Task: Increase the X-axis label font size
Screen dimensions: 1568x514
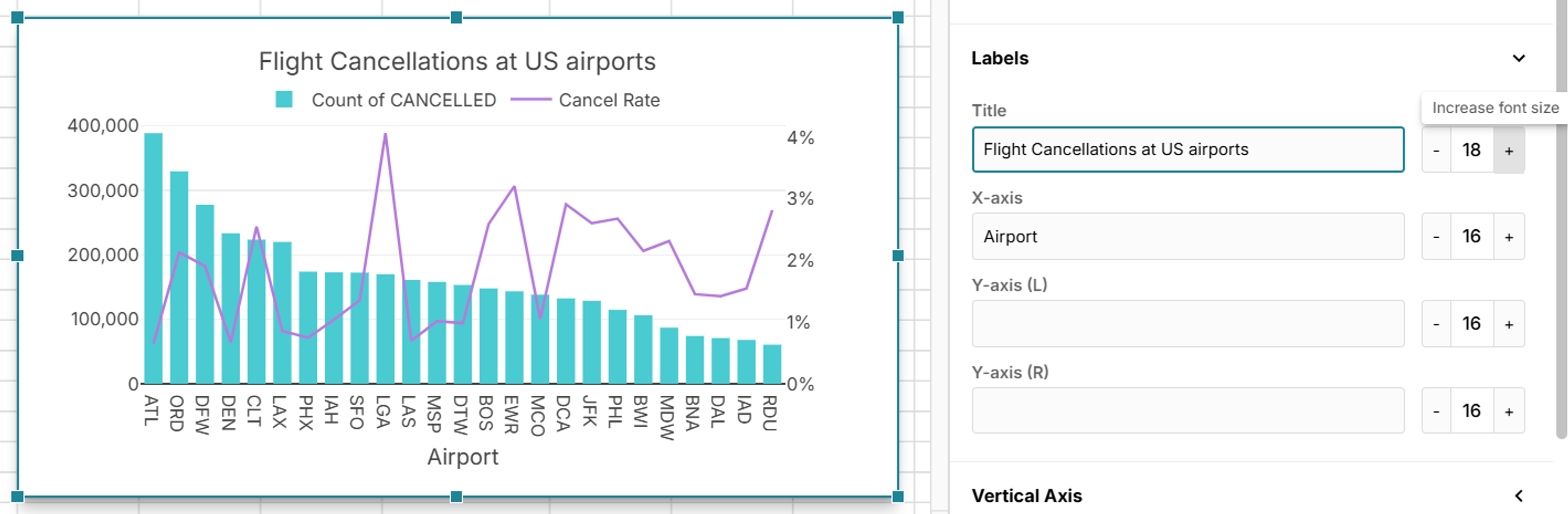Action: pos(1508,237)
